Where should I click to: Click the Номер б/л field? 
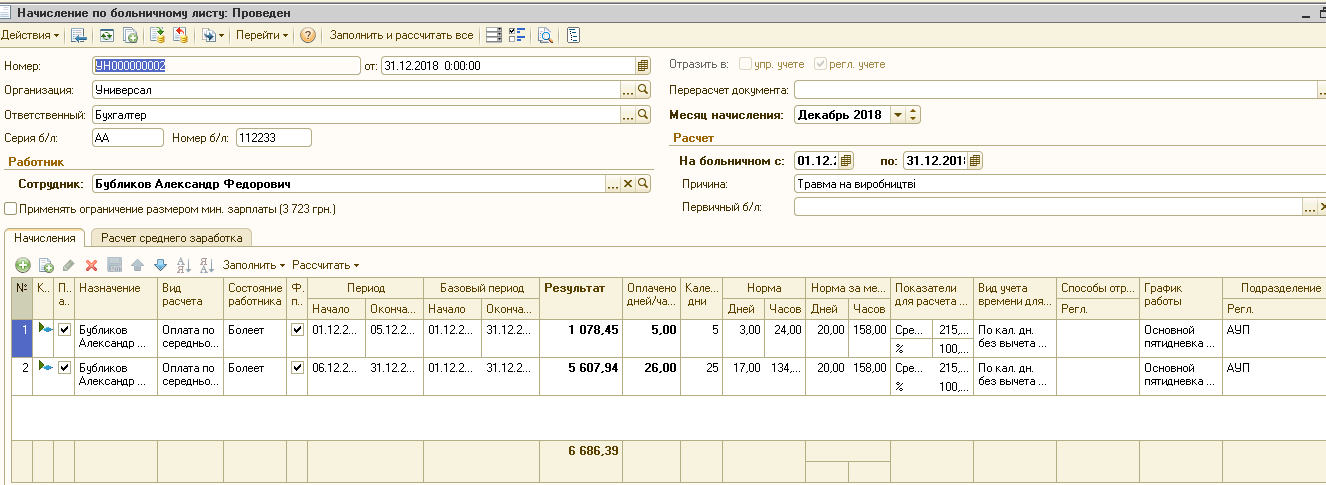274,137
